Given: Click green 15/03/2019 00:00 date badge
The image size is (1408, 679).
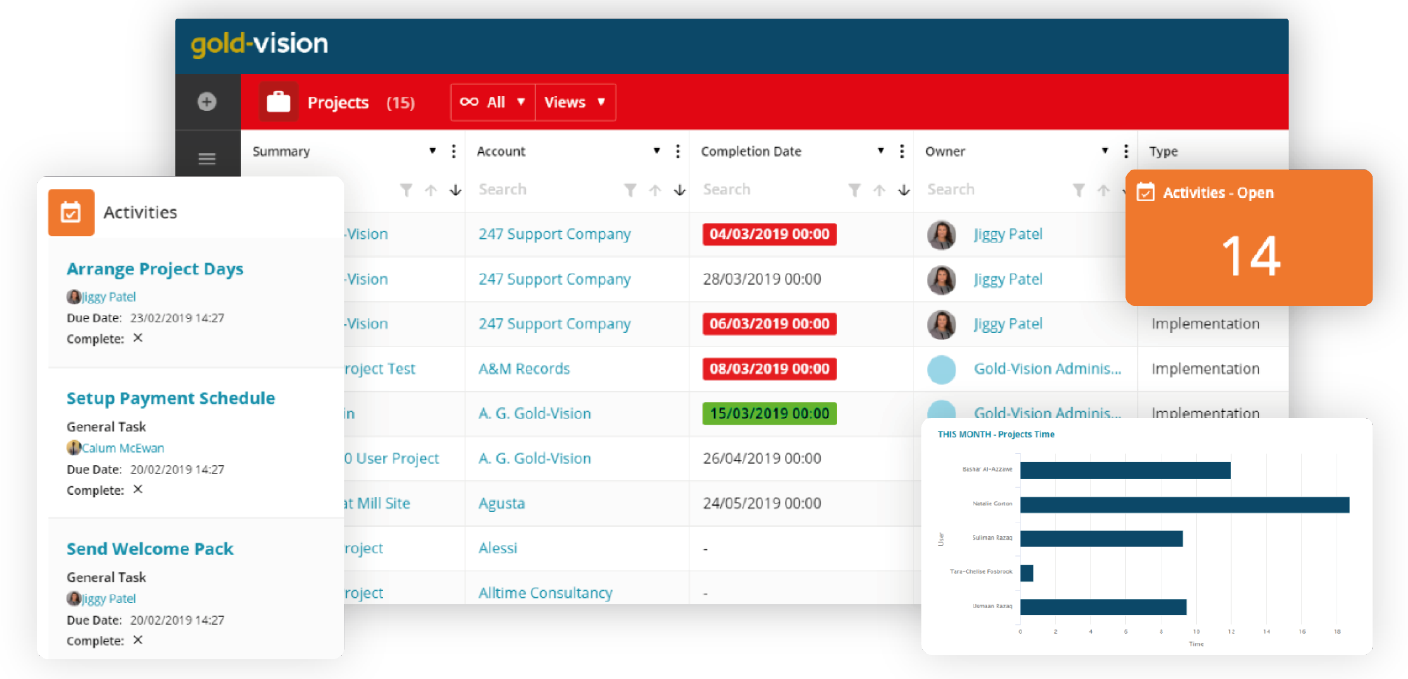Looking at the screenshot, I should coord(770,414).
